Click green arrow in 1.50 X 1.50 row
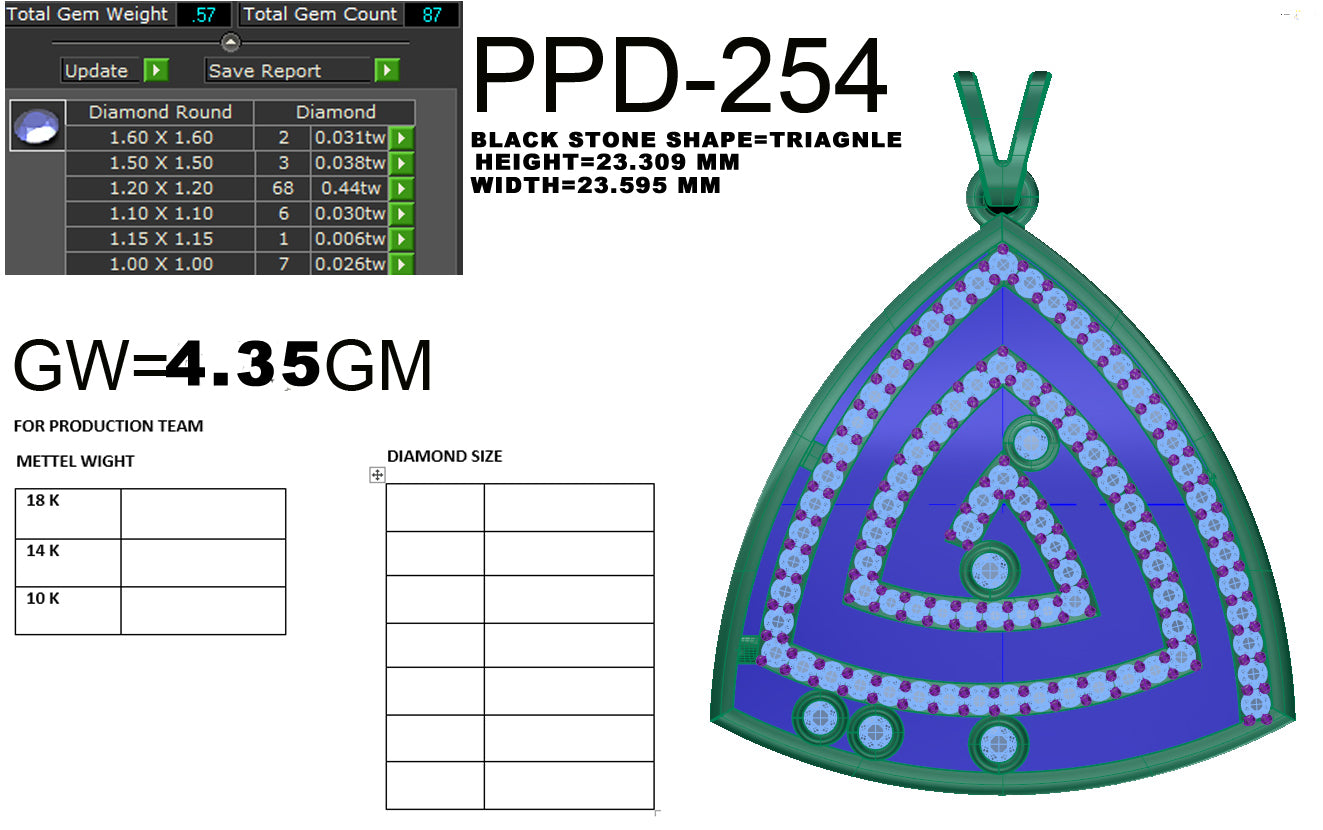The height and width of the screenshot is (830, 1323). tap(402, 163)
